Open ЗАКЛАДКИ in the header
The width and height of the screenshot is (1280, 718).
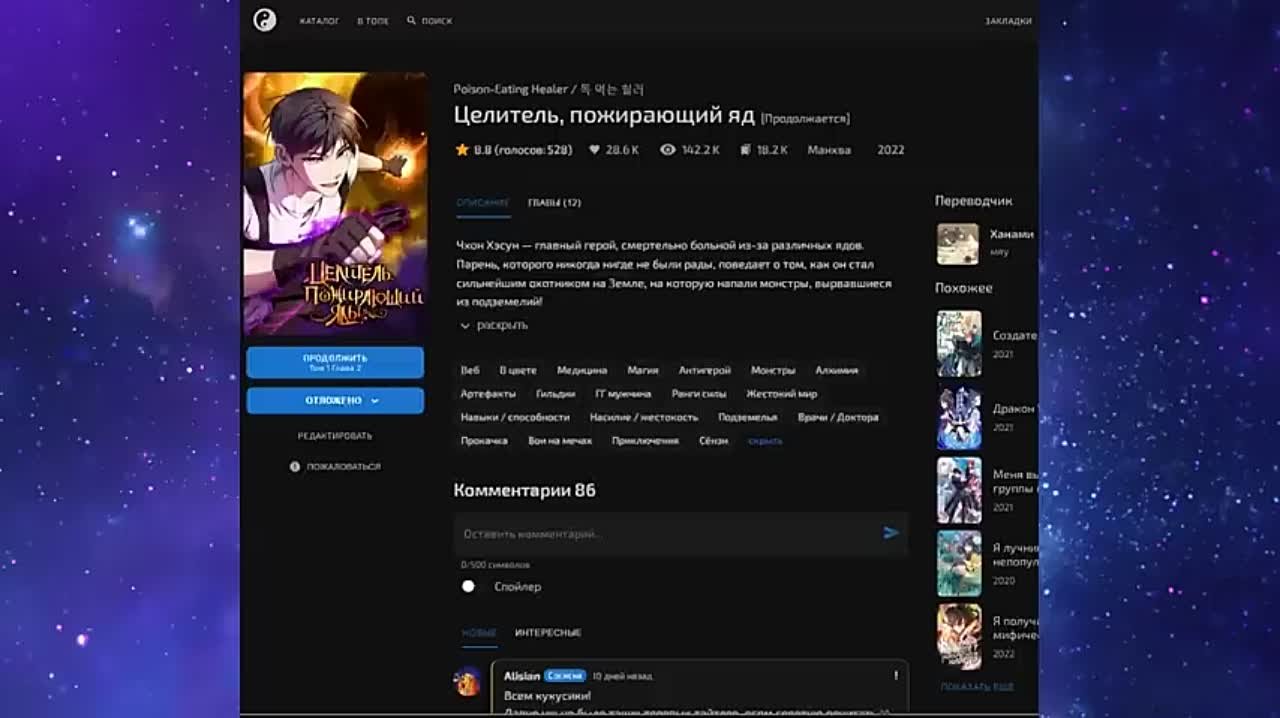(1008, 21)
